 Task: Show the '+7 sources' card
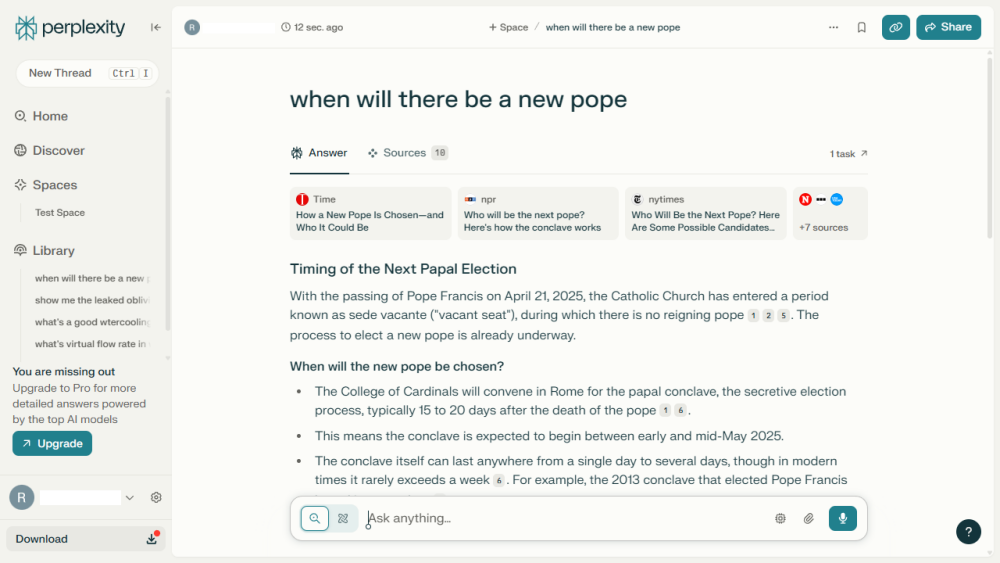click(829, 213)
